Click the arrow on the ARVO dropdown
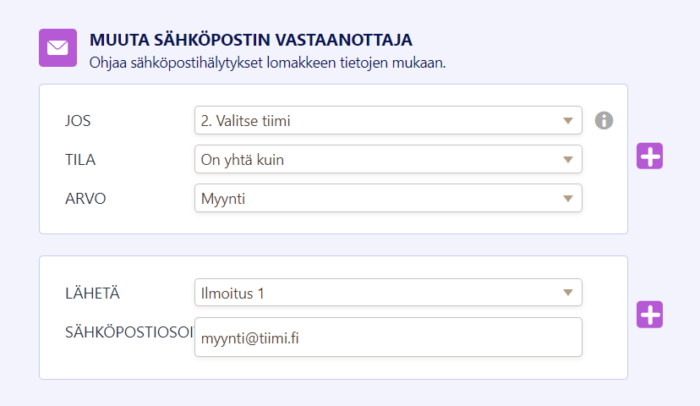 (568, 198)
